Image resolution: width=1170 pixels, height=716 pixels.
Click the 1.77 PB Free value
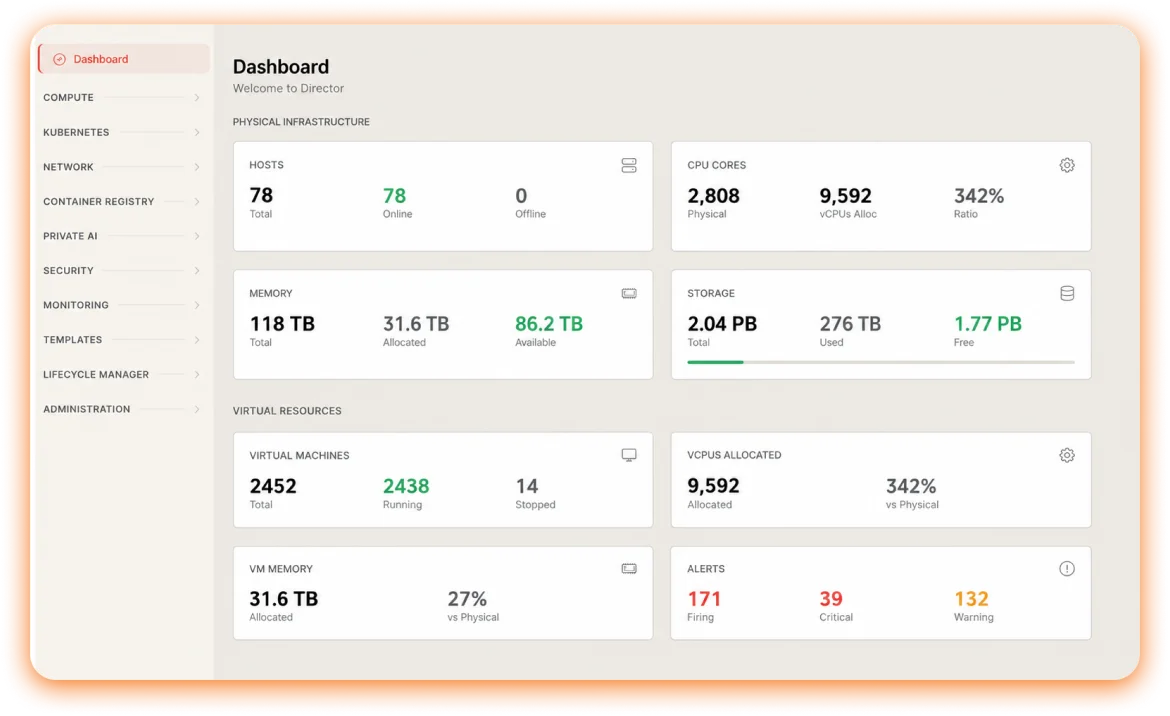click(x=987, y=324)
